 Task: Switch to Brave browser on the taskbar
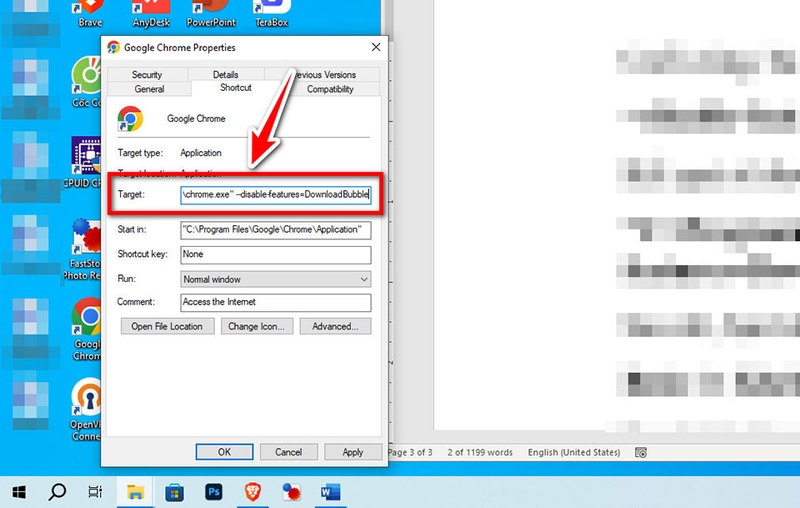(x=253, y=492)
